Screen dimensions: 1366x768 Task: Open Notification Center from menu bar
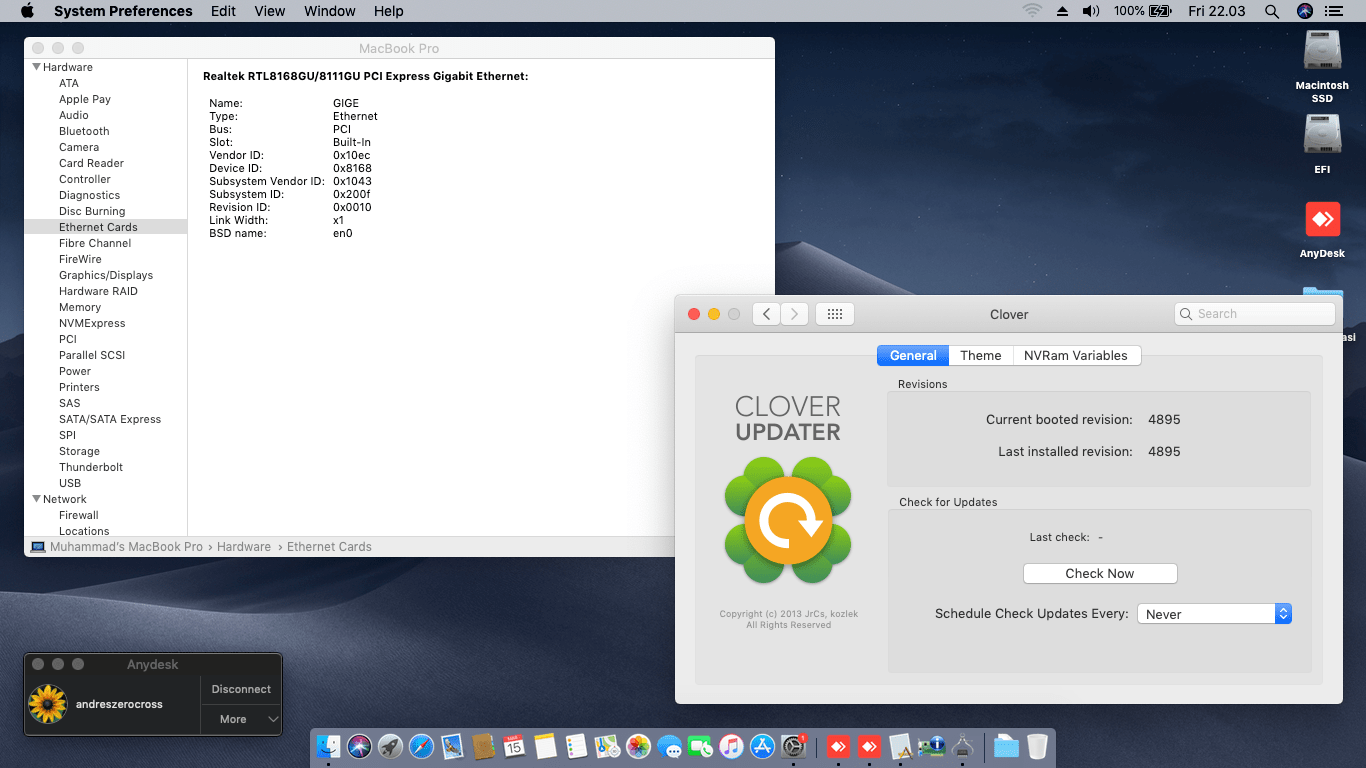coord(1333,11)
